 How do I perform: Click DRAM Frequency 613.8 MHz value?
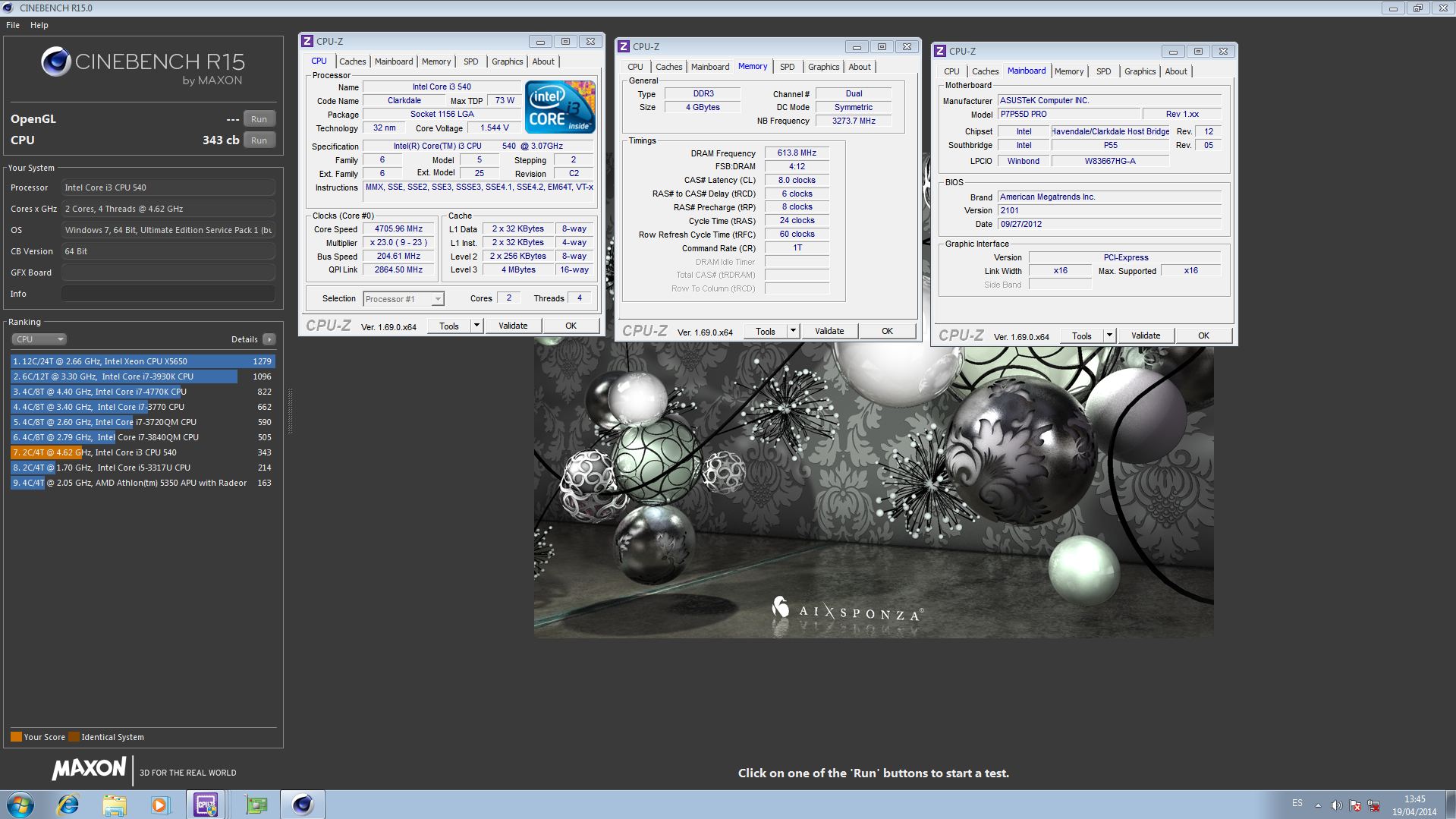(797, 153)
